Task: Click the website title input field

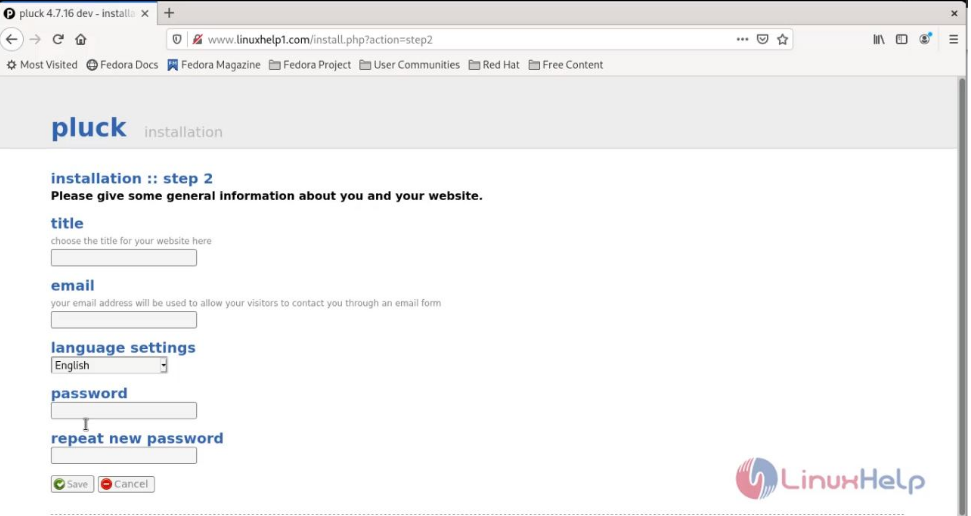Action: click(124, 258)
